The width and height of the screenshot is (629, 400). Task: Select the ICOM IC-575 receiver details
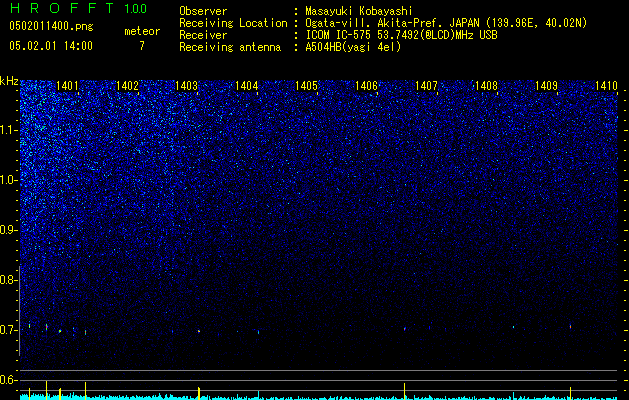[x=402, y=36]
